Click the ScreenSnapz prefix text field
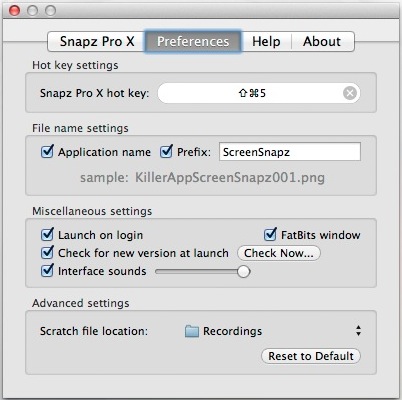402x400 pixels. click(x=290, y=152)
